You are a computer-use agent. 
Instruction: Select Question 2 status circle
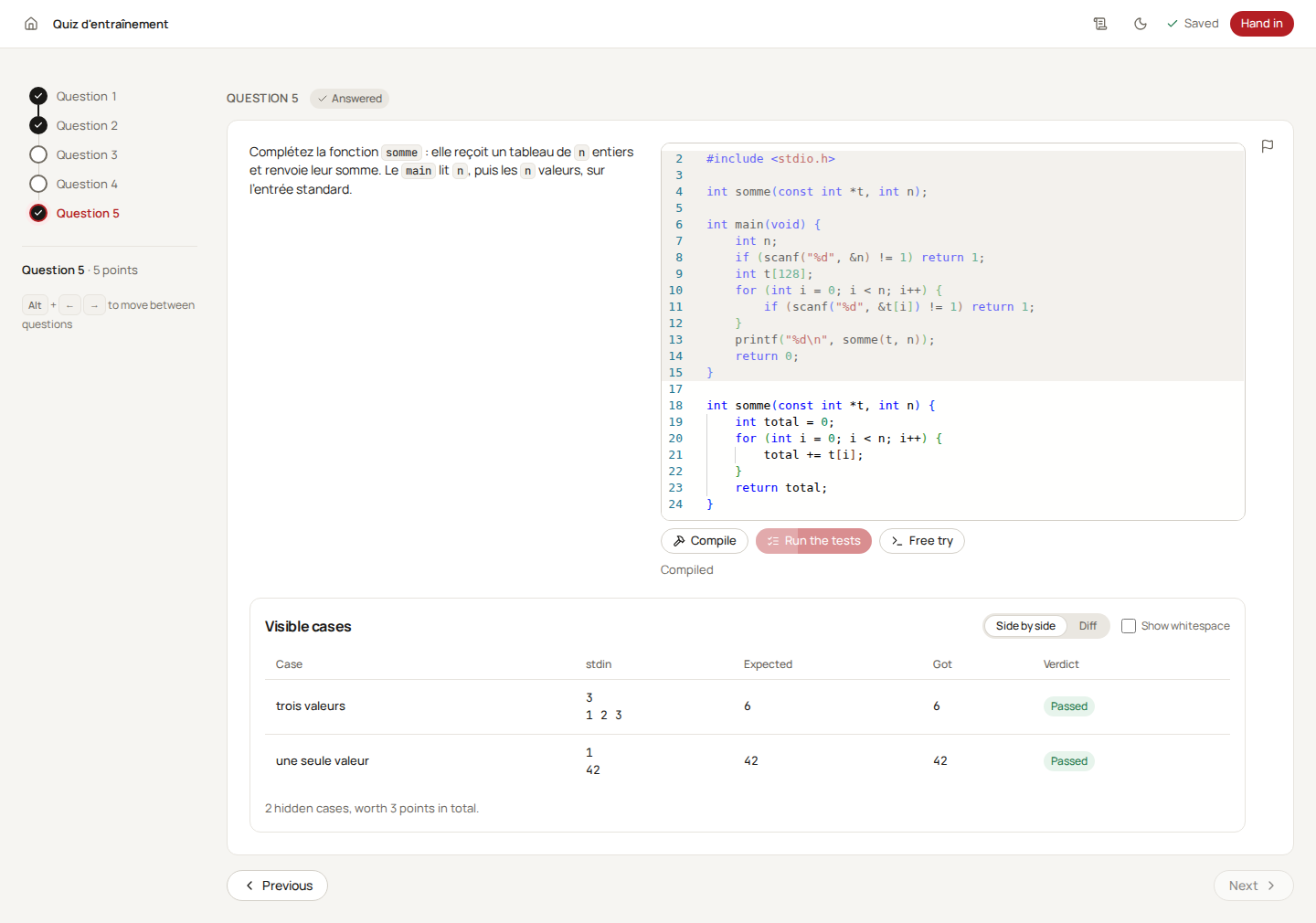pyautogui.click(x=38, y=125)
